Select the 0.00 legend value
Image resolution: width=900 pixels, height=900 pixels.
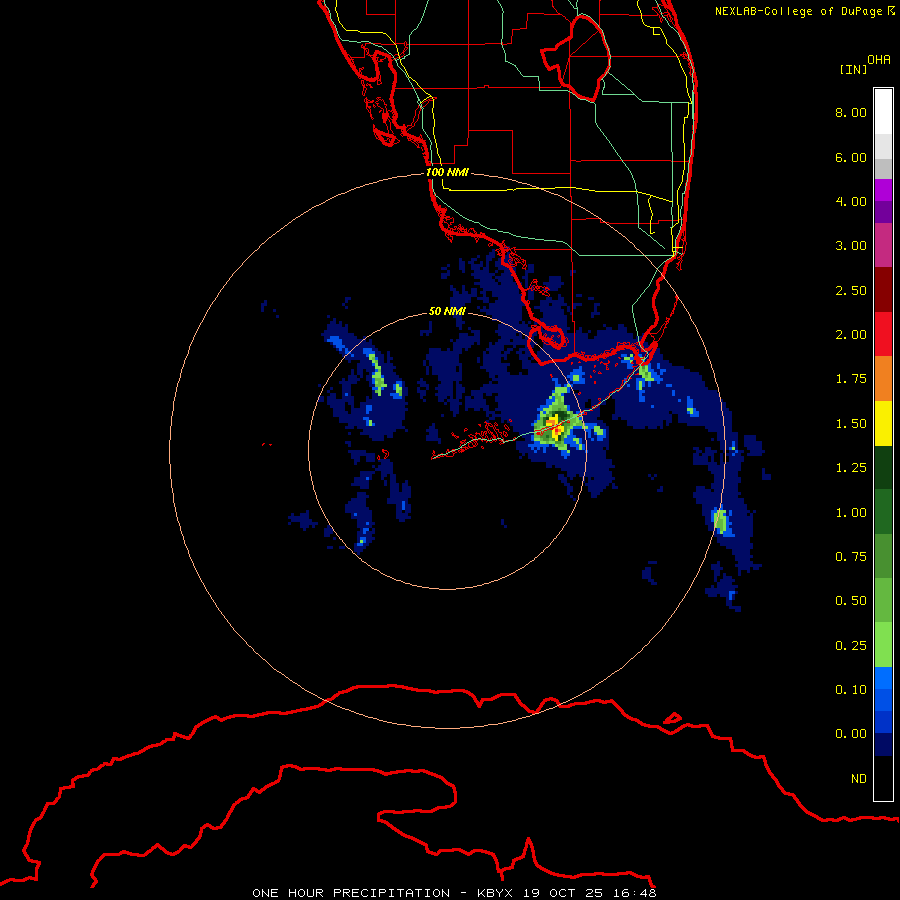point(851,734)
